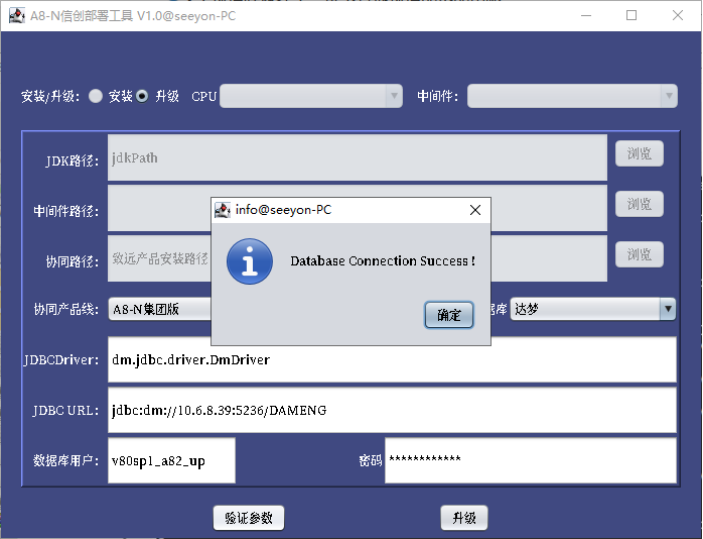Screen dimensions: 703x539
Task: Click the app icon in main title bar
Action: 17,16
